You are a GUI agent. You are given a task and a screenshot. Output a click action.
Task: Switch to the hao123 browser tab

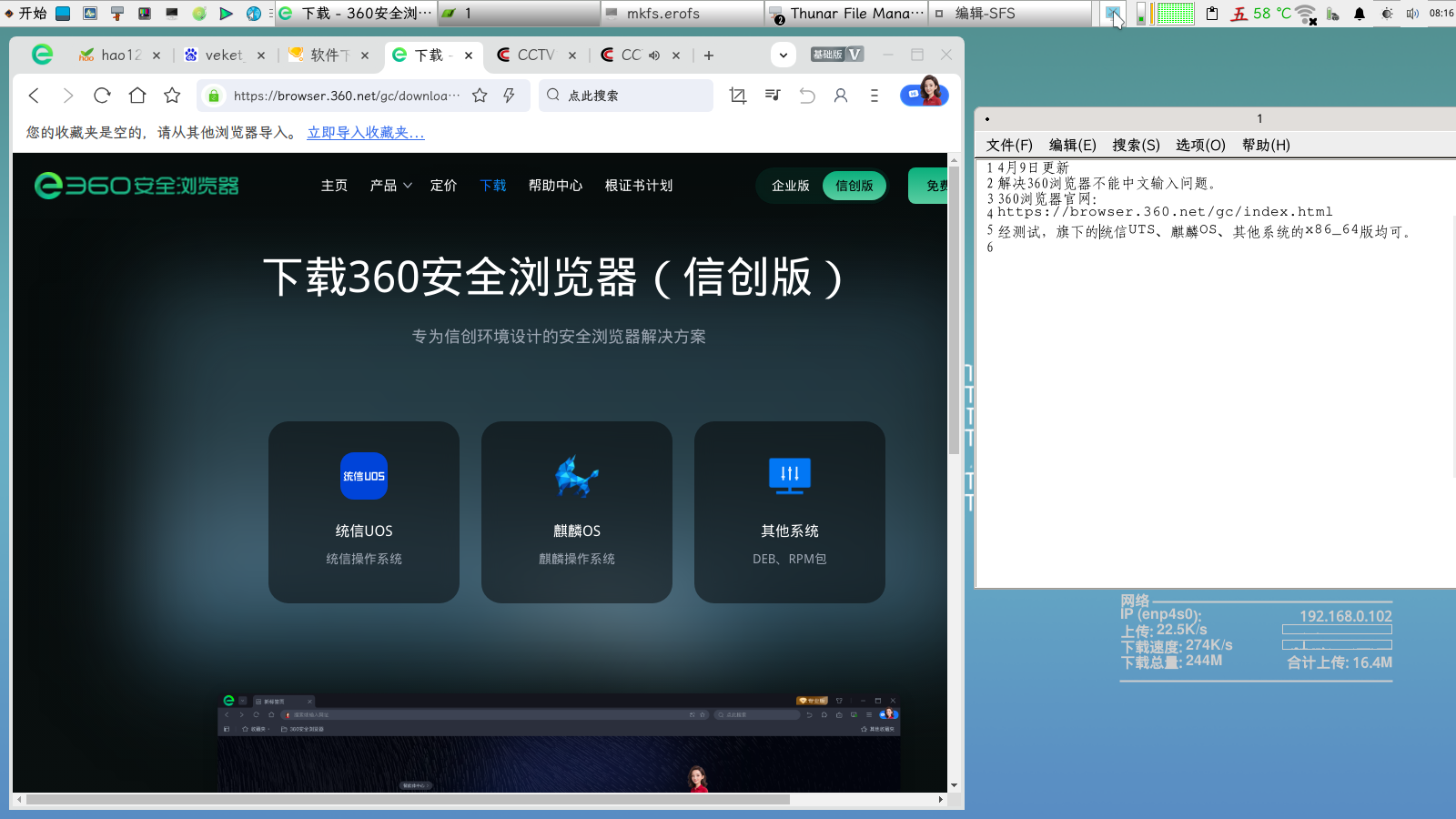[x=116, y=55]
